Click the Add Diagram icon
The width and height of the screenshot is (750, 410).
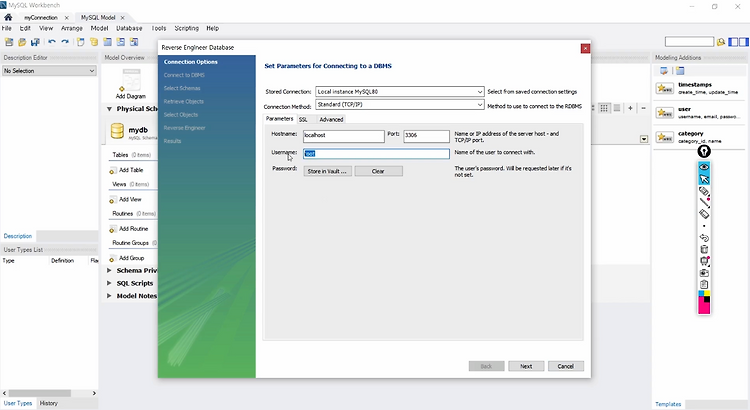point(131,80)
